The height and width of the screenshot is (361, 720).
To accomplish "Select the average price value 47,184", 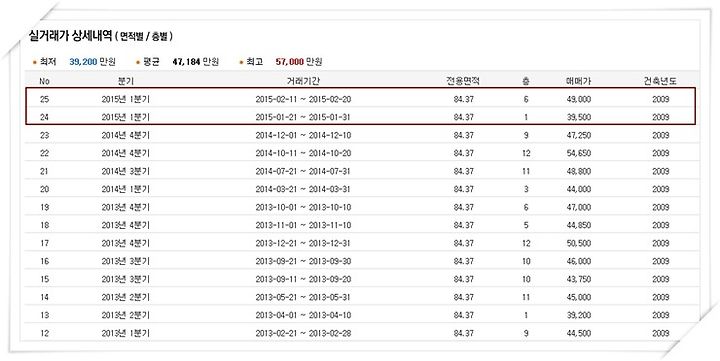I will pos(186,62).
